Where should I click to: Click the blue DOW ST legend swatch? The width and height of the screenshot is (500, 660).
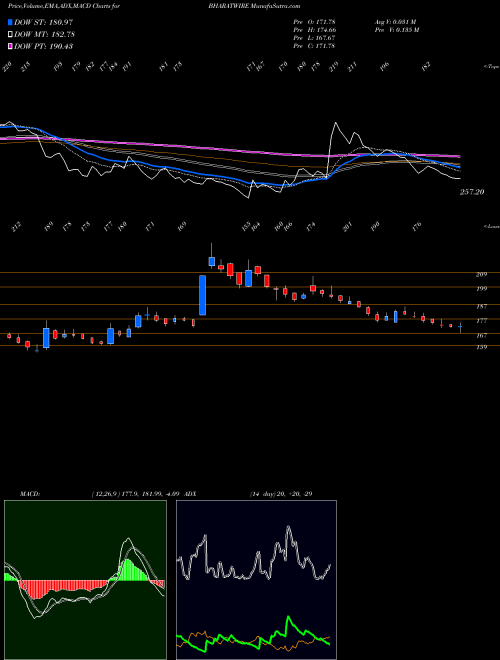click(11, 22)
